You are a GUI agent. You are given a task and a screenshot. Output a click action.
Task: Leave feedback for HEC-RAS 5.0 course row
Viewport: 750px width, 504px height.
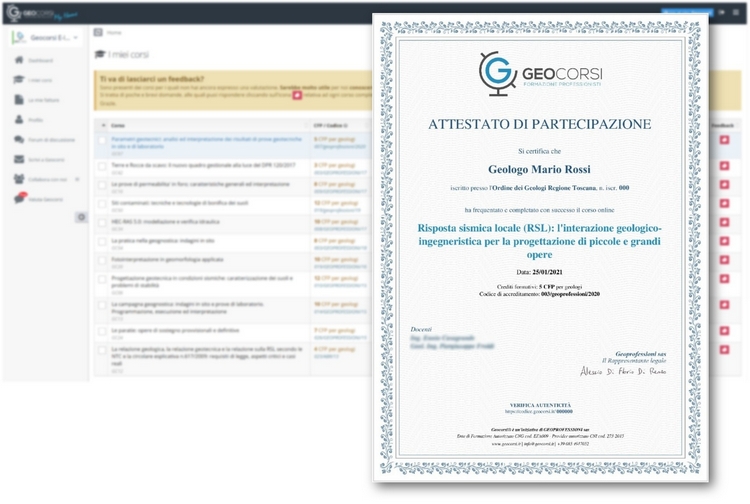pos(724,222)
